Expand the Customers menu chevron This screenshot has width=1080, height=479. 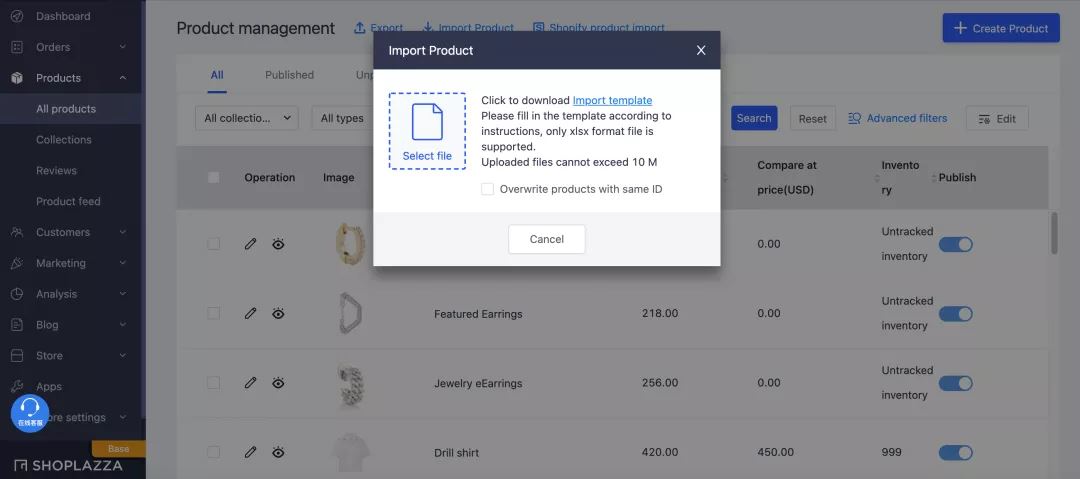(123, 232)
